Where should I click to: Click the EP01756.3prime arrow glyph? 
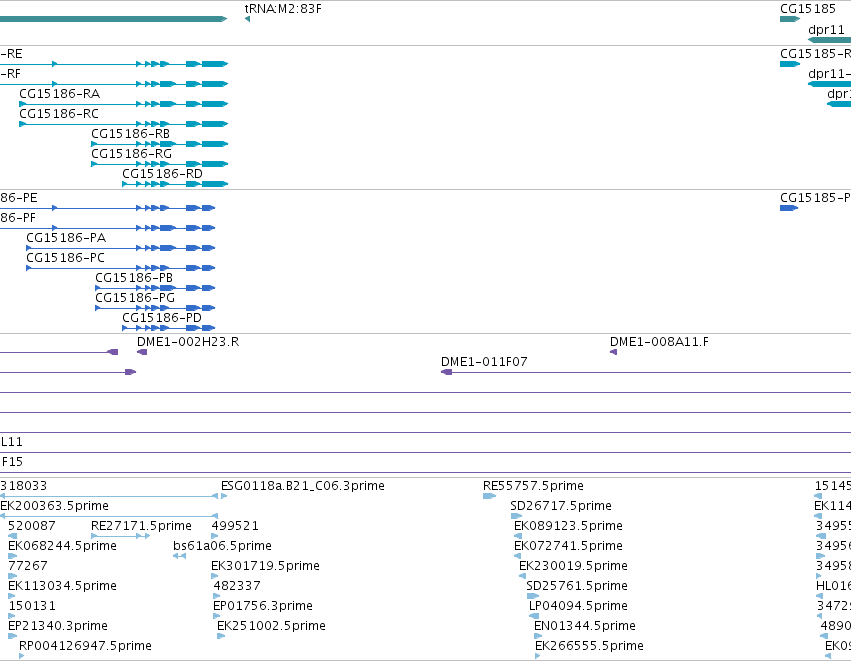point(217,616)
